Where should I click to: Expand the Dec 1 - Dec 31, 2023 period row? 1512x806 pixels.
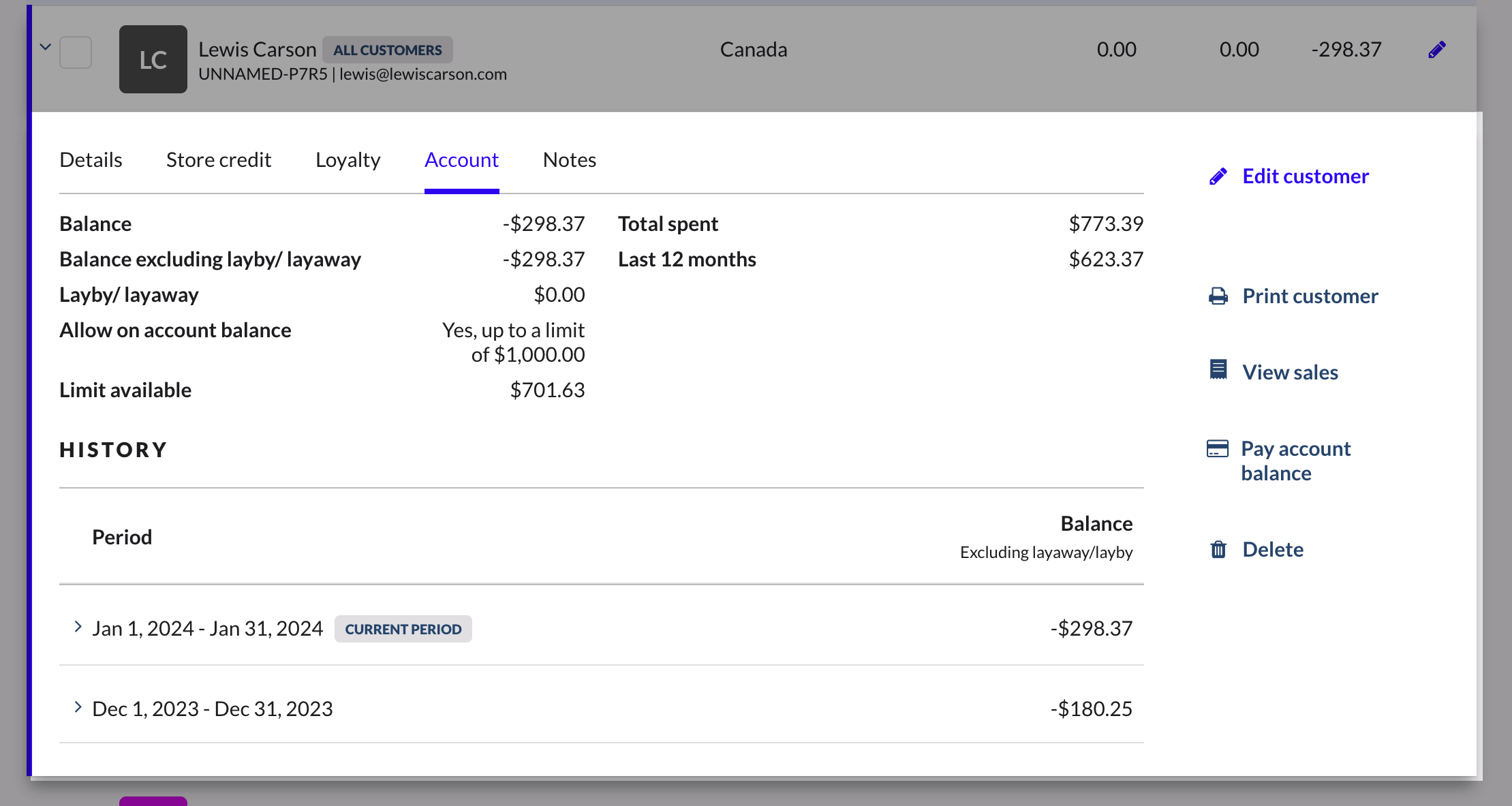pos(78,707)
